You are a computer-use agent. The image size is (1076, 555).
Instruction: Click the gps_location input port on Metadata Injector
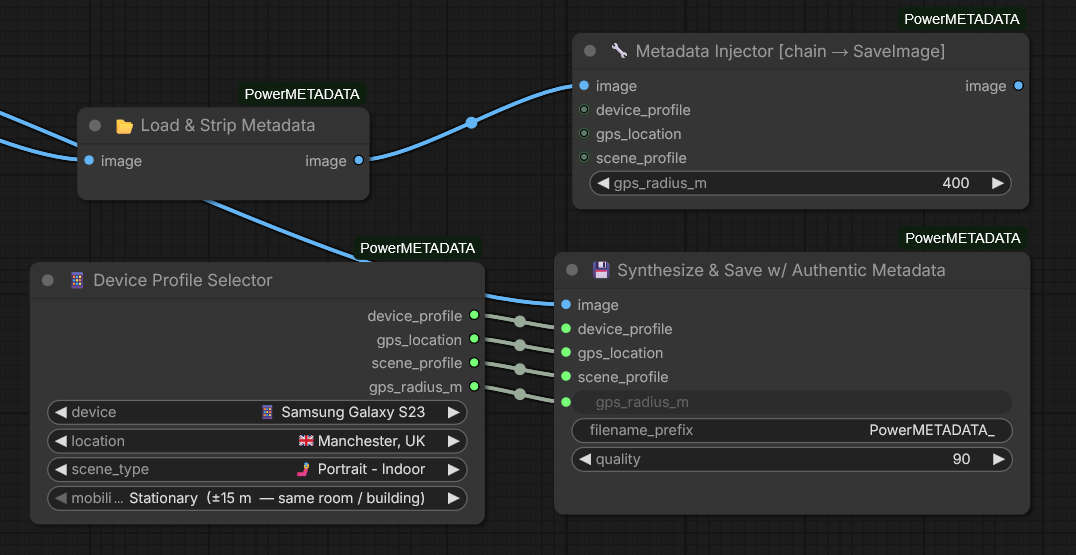584,134
